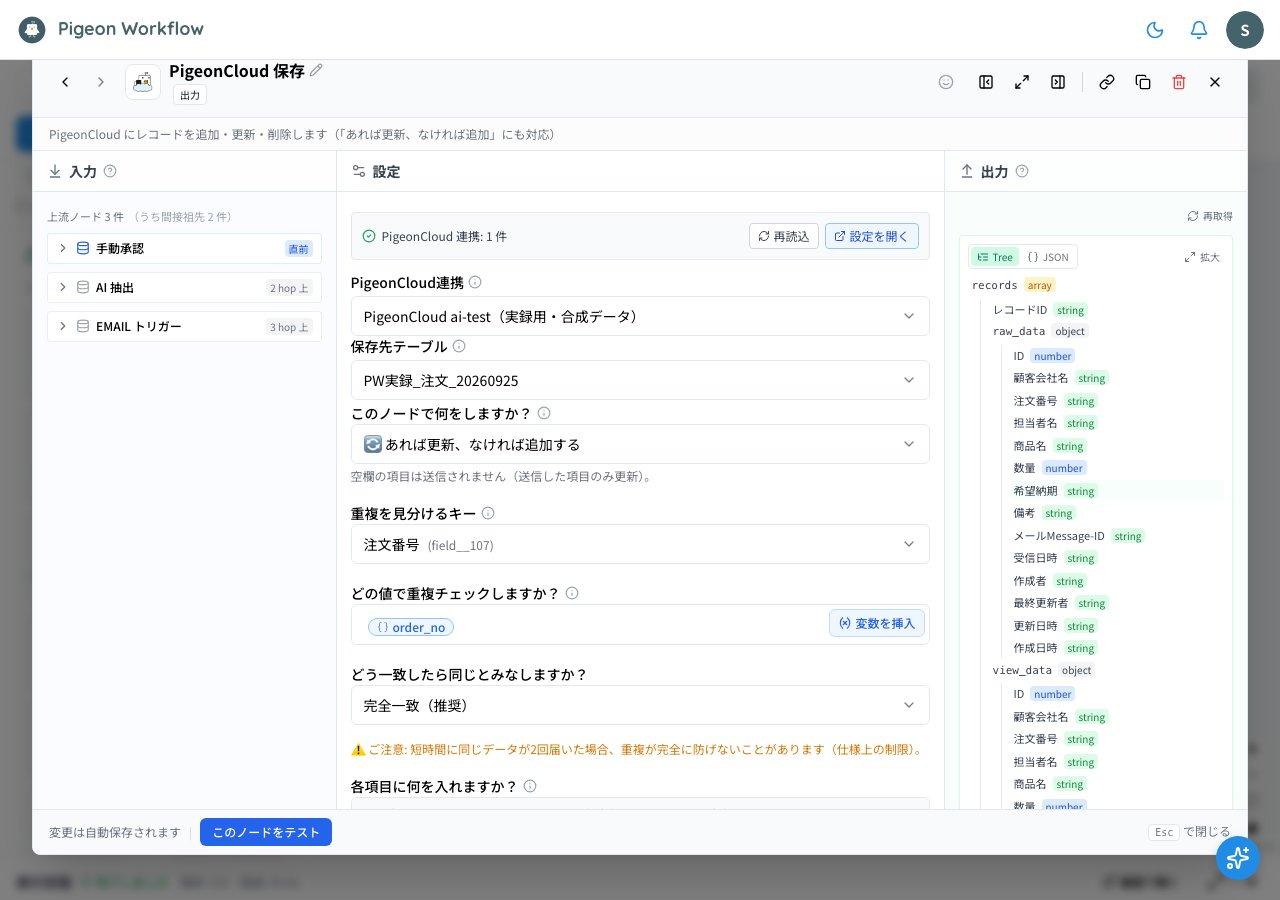Open the あれば更新、なければ追加する action dropdown
Image resolution: width=1280 pixels, height=900 pixels.
pyautogui.click(x=640, y=444)
